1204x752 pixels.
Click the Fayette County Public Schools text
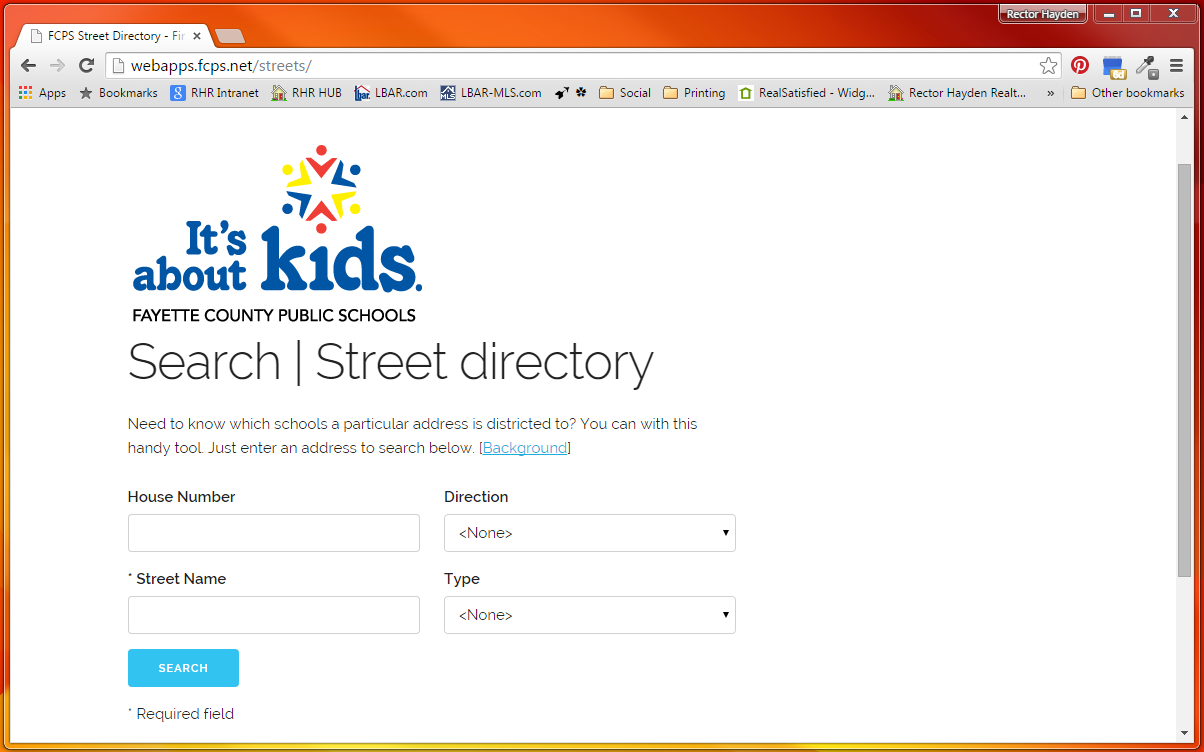coord(274,315)
